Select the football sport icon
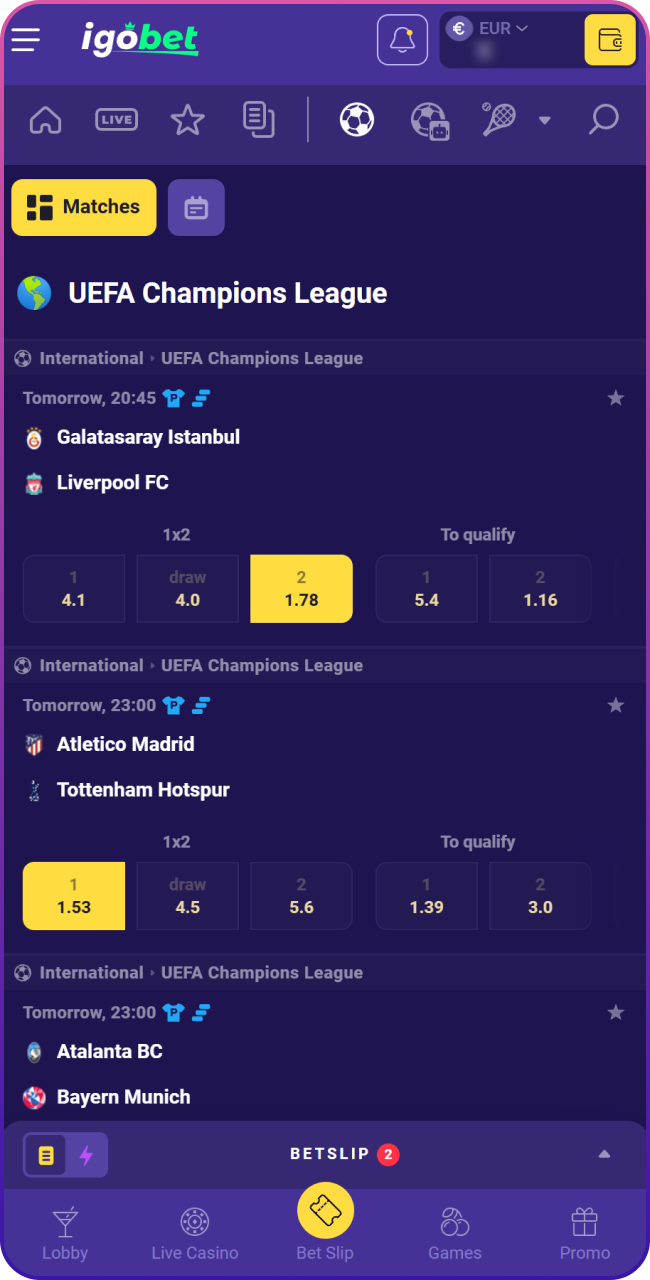This screenshot has height=1280, width=650. pyautogui.click(x=357, y=120)
